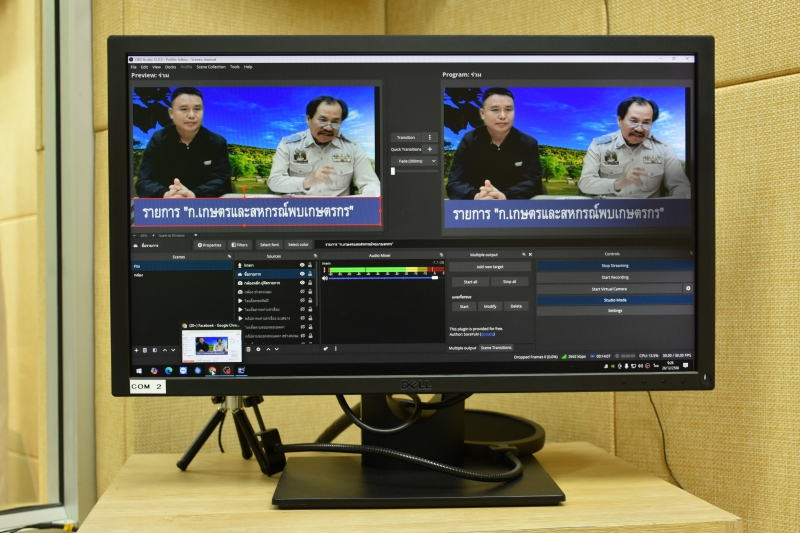
Task: Click the Start Recording button
Action: point(613,277)
